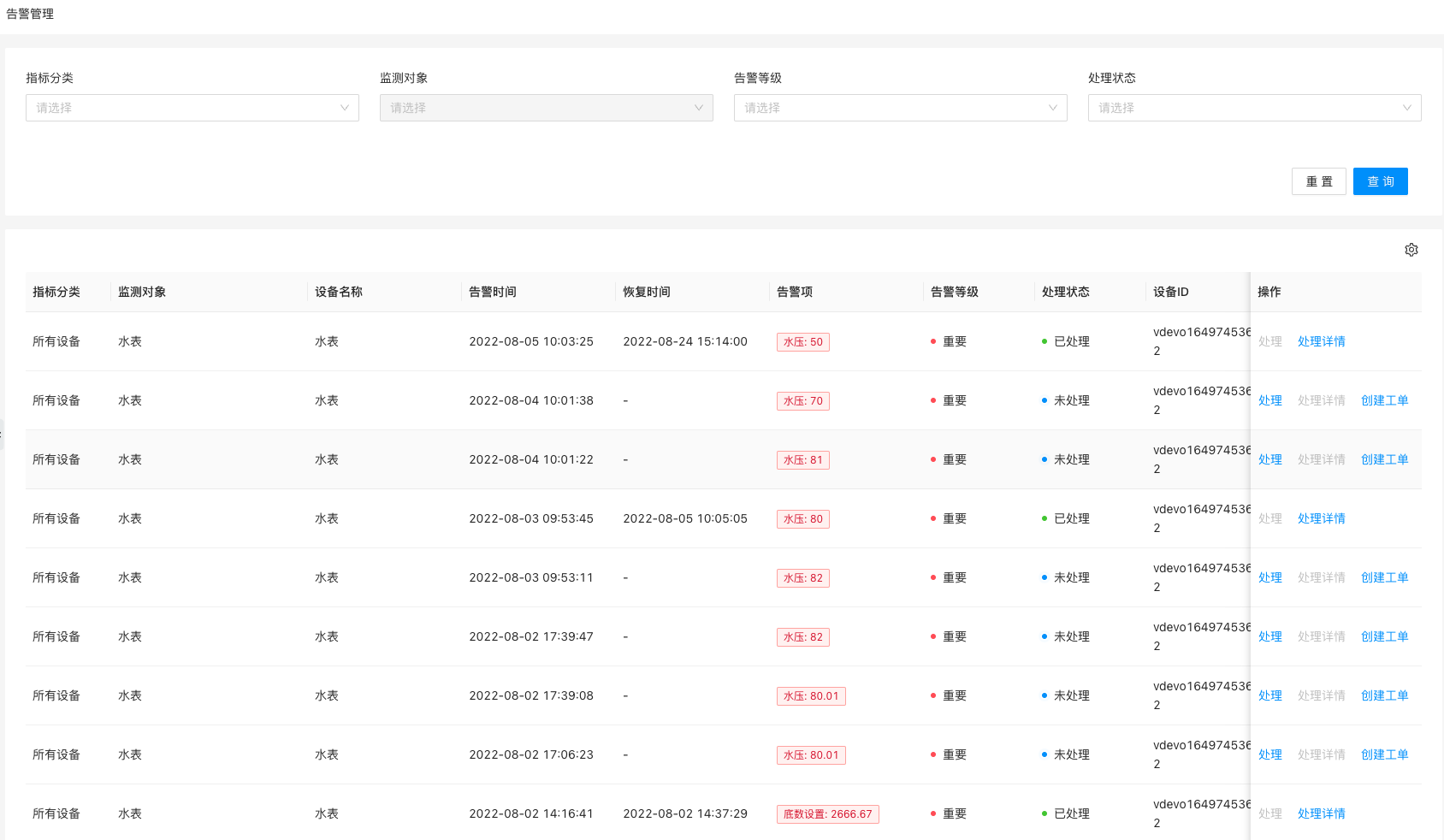Viewport: 1444px width, 840px height.
Task: Click the blue 查询 search button
Action: pyautogui.click(x=1380, y=181)
